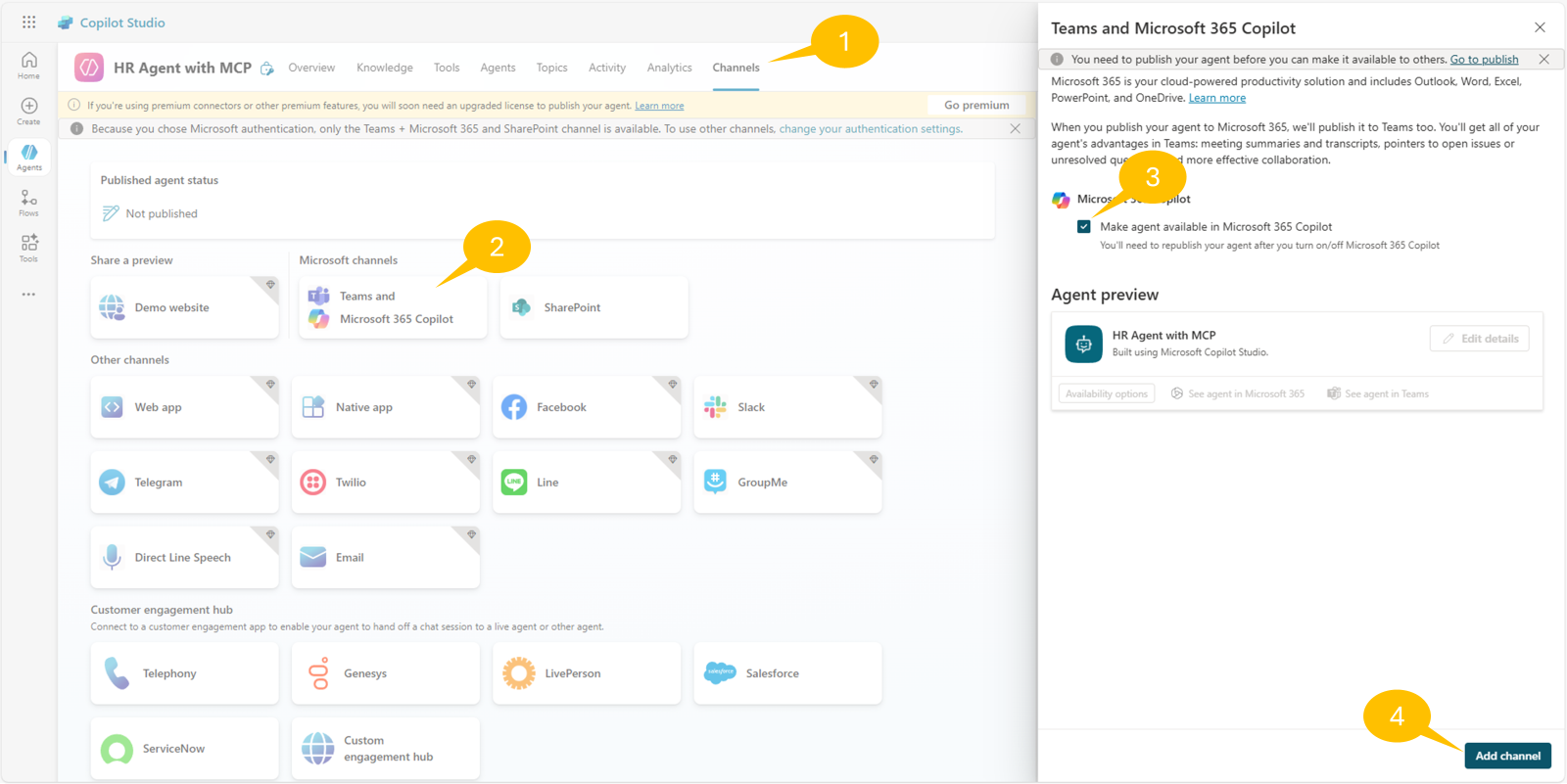
Task: Switch to the Overview tab
Action: (311, 68)
